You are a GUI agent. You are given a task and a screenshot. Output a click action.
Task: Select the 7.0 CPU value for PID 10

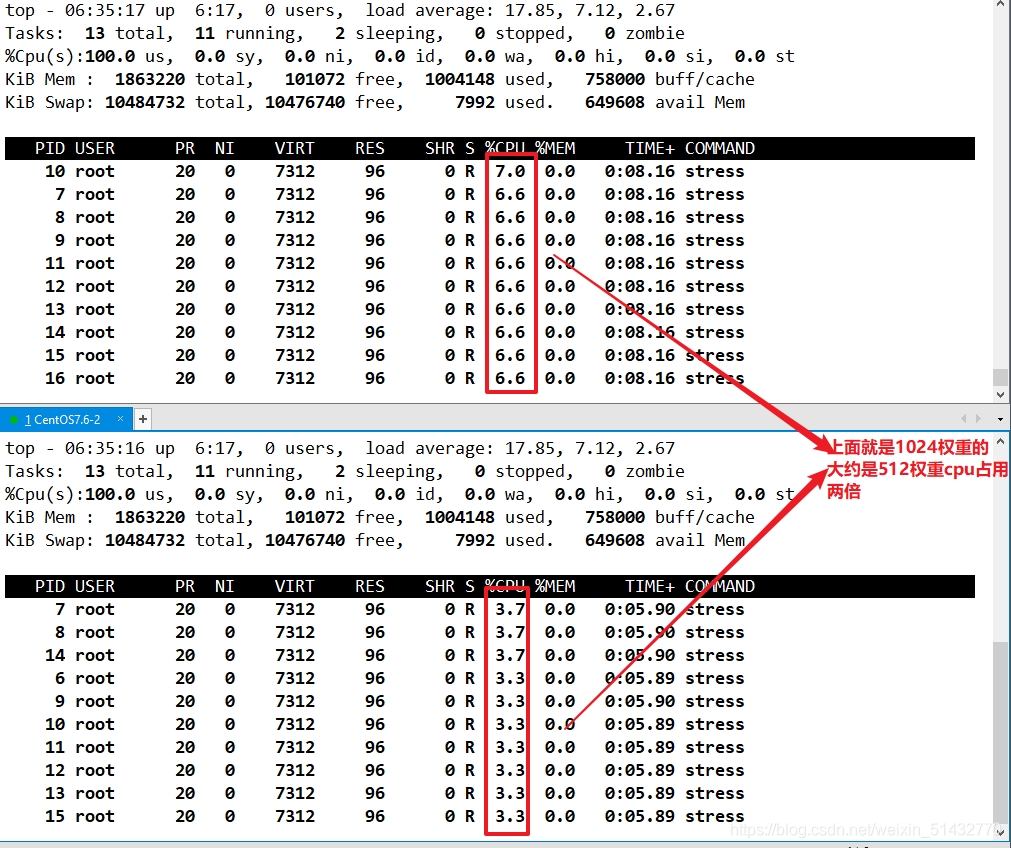click(x=510, y=172)
